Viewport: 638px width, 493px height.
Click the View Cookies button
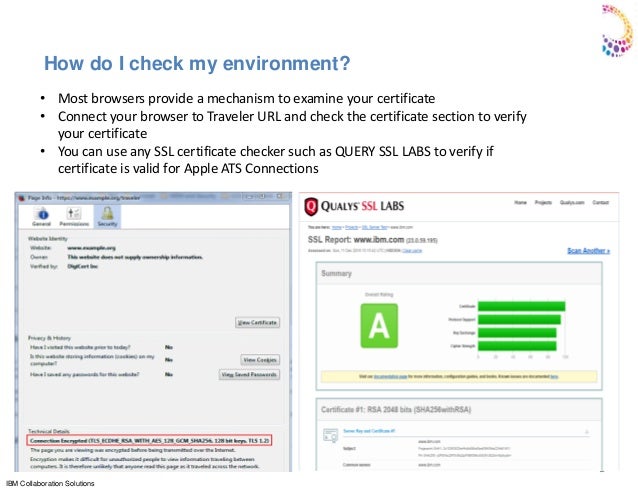[x=260, y=360]
